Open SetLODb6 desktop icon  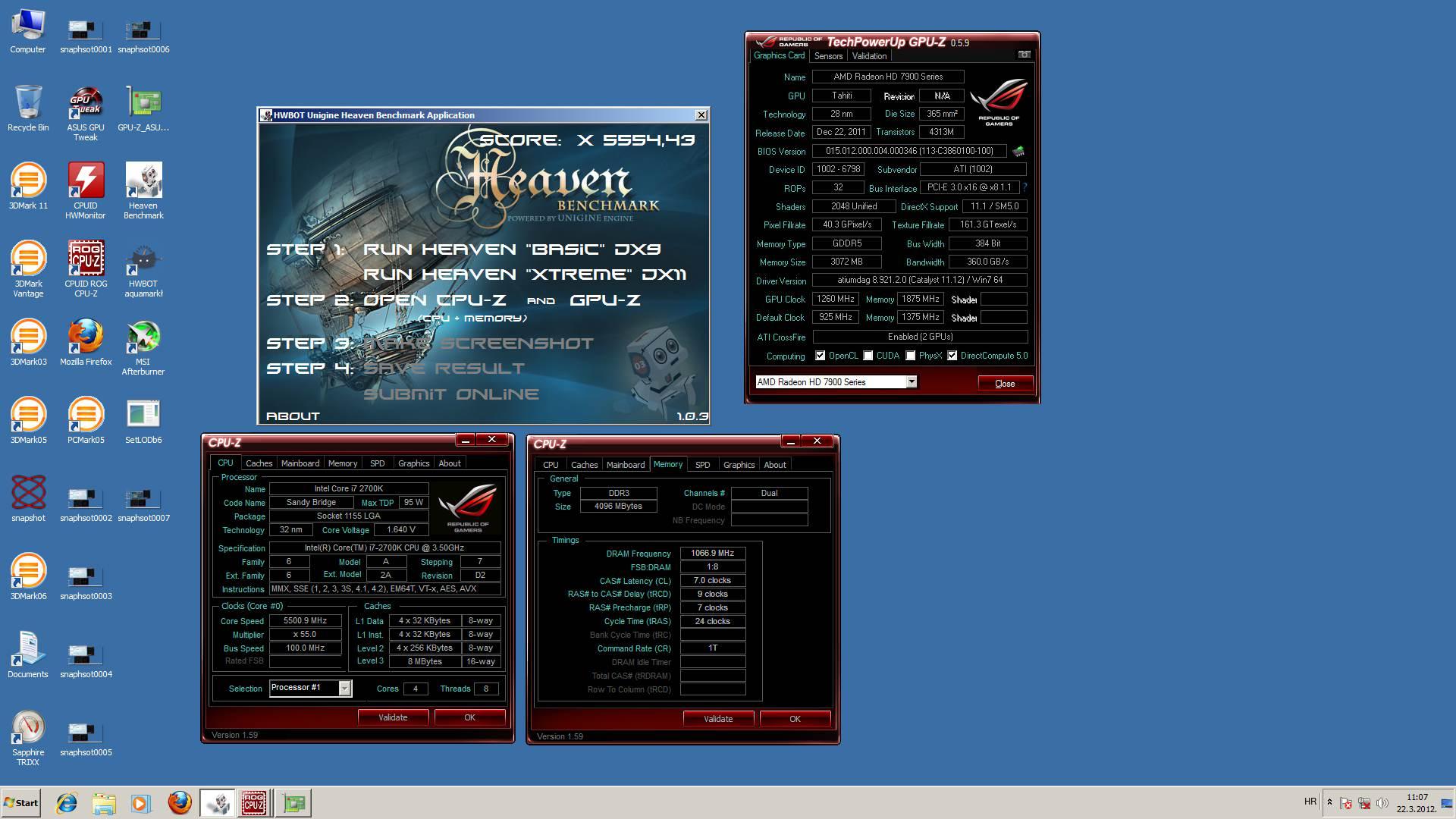coord(143,422)
